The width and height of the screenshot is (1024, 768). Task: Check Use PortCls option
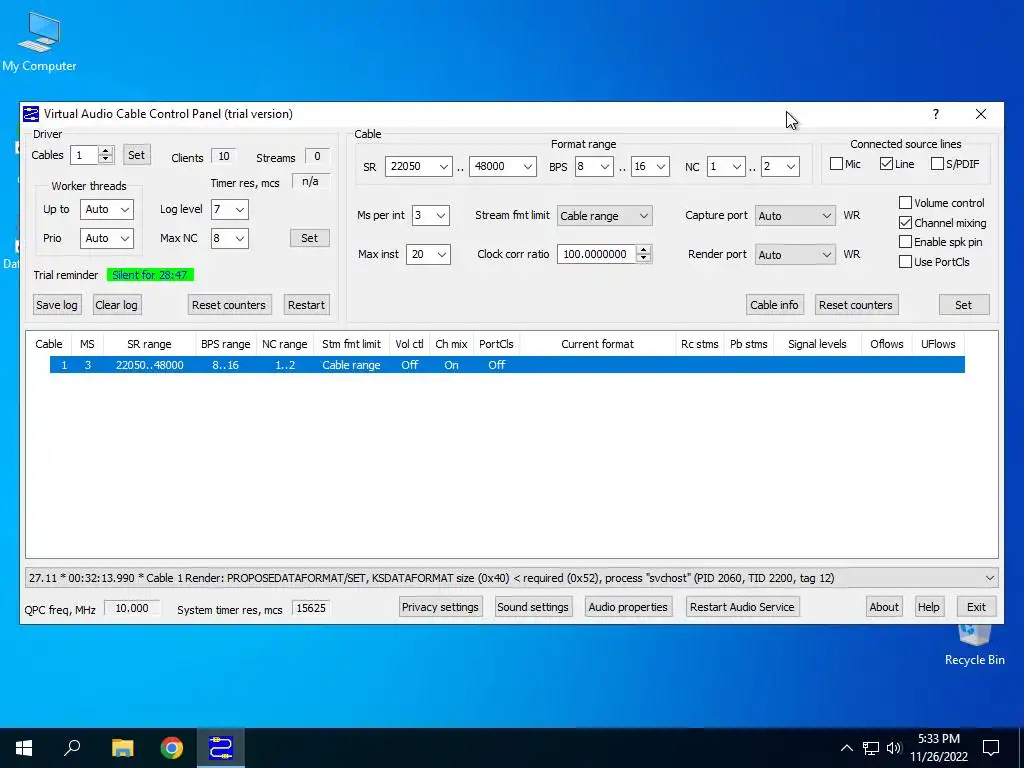(905, 262)
